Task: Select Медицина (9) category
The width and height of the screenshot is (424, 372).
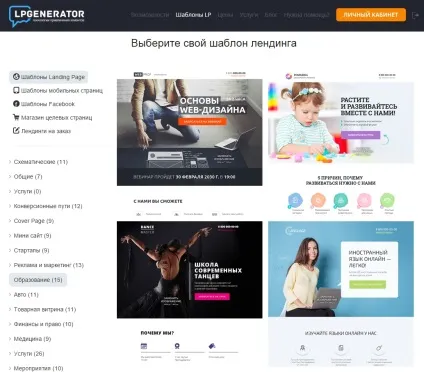Action: point(32,339)
